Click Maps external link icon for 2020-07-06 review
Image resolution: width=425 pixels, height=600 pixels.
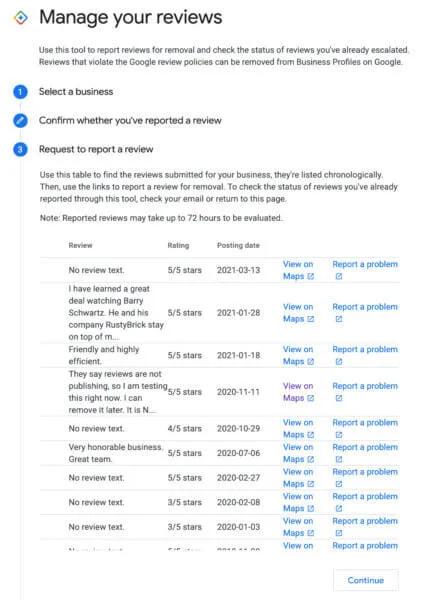pos(311,459)
